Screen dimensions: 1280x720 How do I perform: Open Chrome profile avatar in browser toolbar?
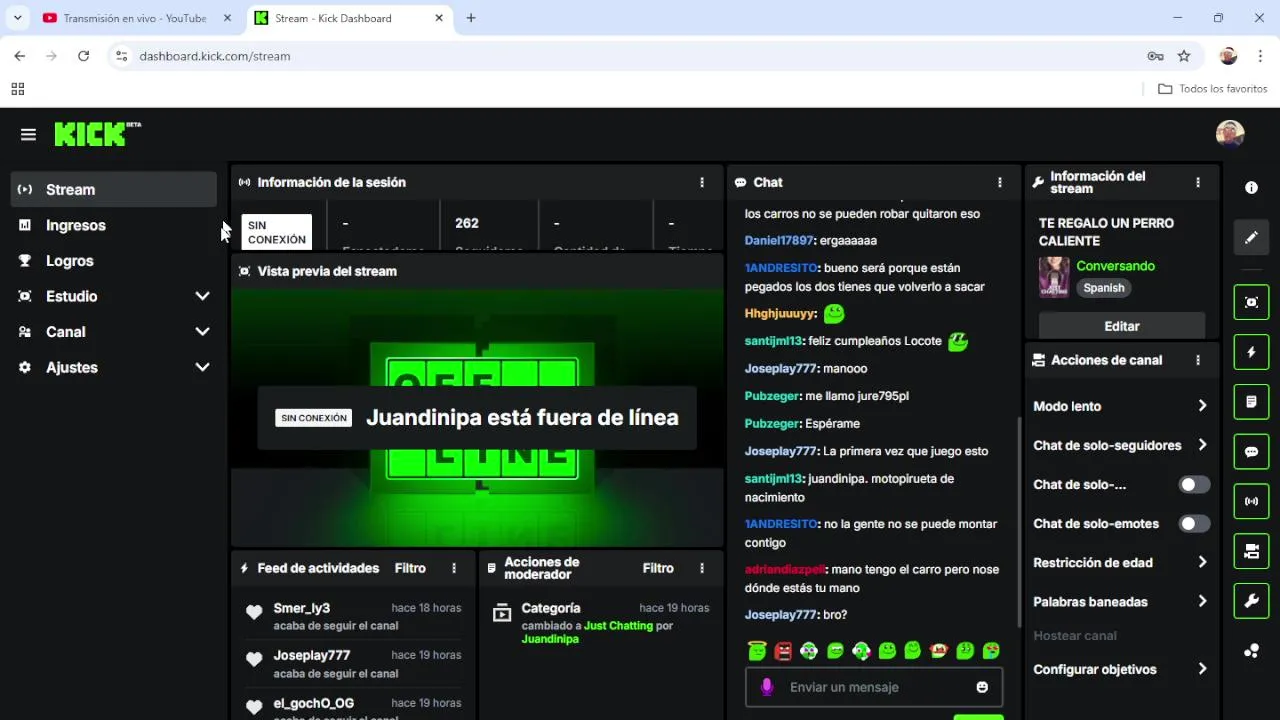point(1229,56)
